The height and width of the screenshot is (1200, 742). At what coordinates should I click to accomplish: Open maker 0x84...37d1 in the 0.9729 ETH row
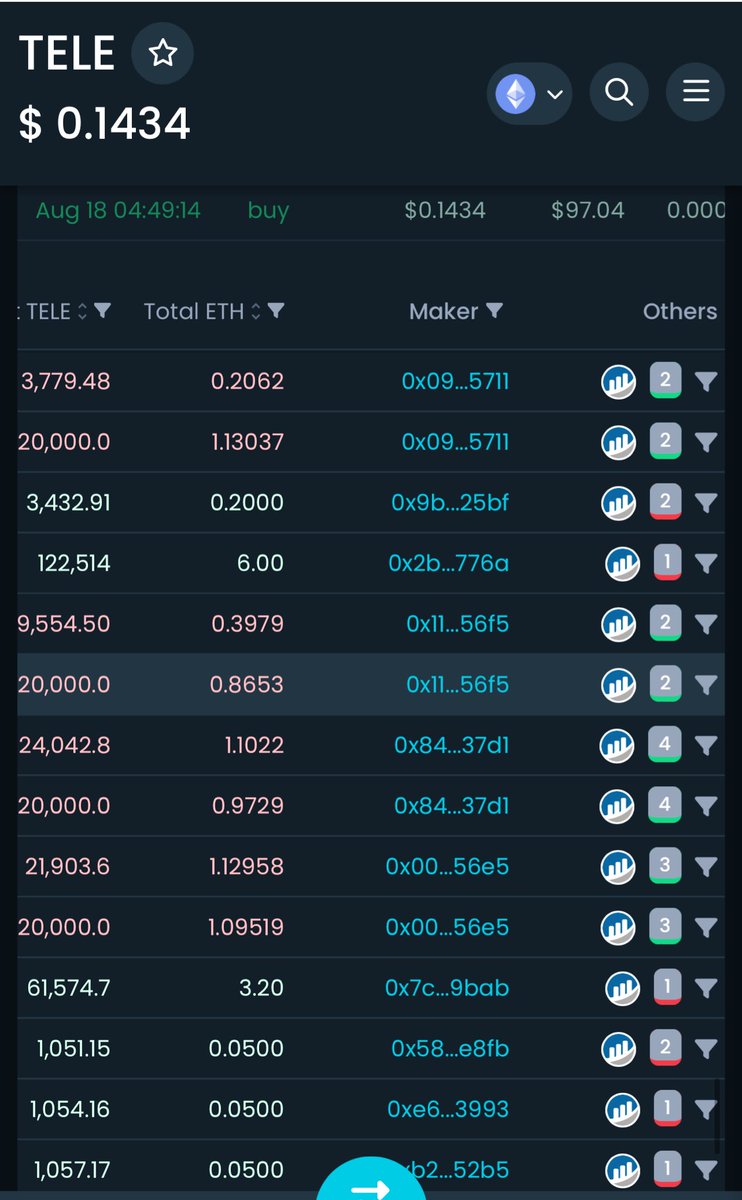(451, 805)
